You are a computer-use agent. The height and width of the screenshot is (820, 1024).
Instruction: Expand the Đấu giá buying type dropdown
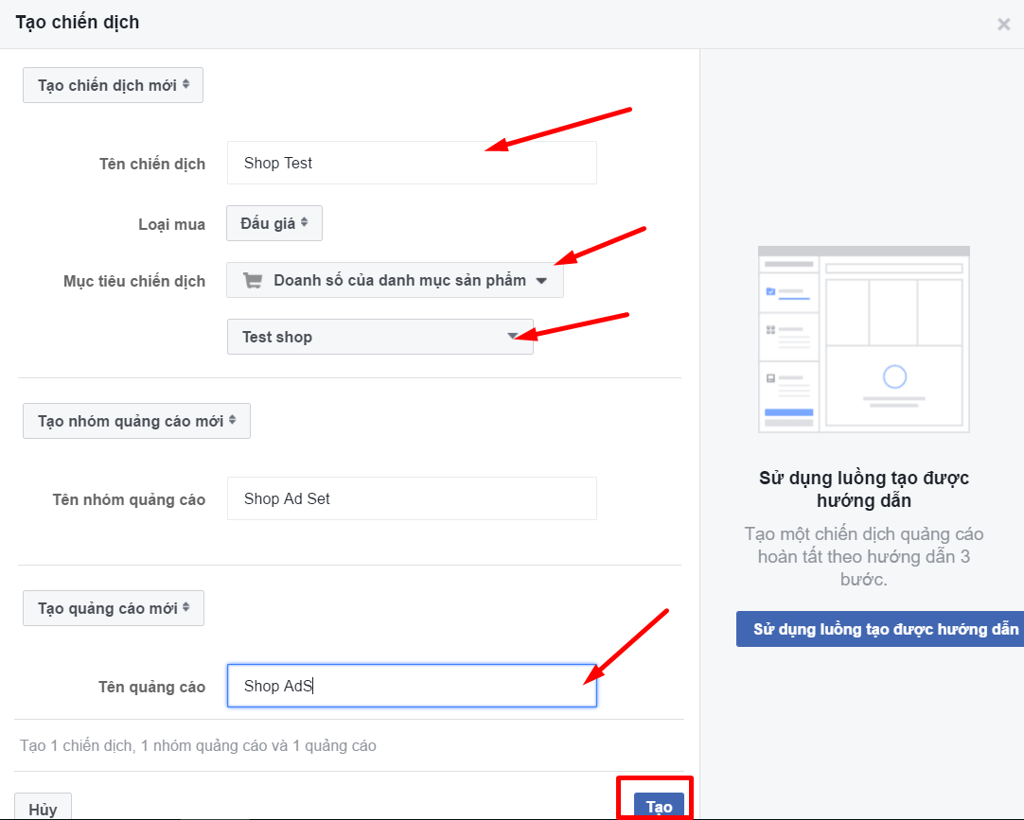274,223
